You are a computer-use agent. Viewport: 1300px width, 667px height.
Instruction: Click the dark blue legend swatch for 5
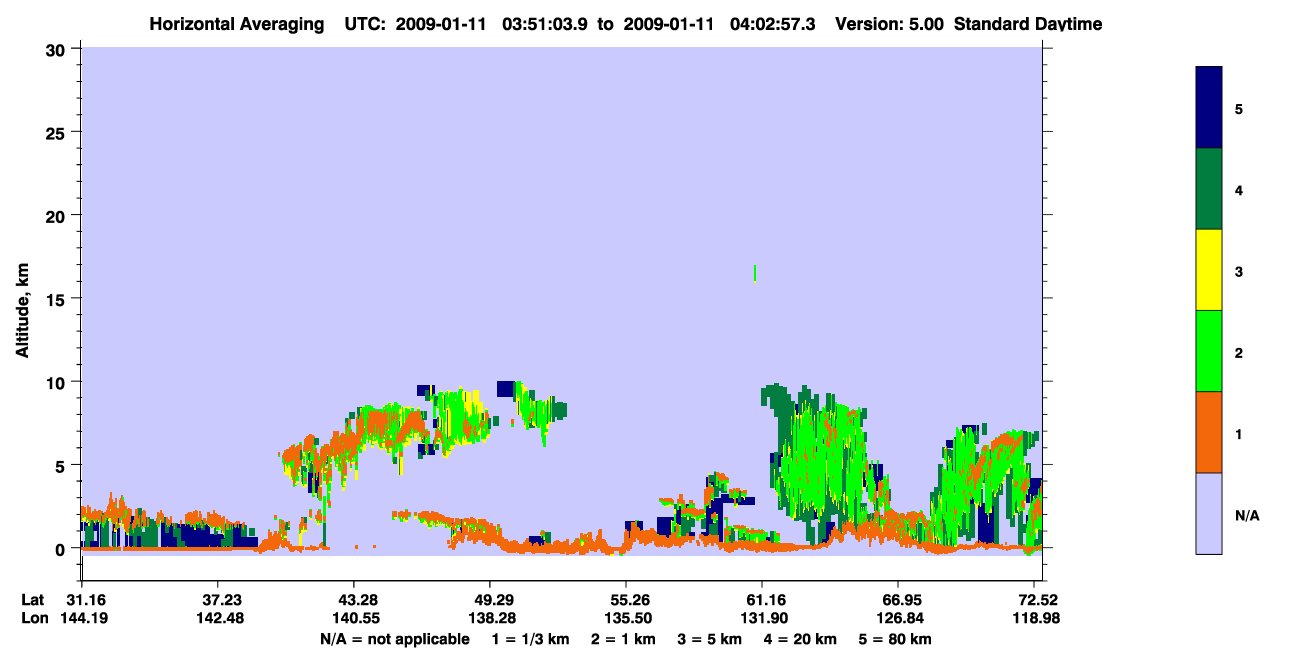(x=1209, y=108)
